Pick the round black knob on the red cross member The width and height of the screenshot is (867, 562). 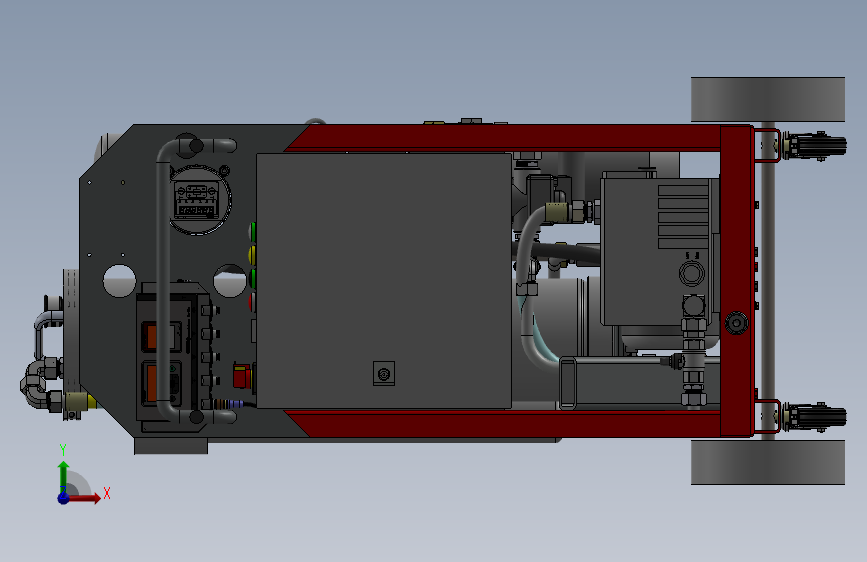pyautogui.click(x=737, y=323)
